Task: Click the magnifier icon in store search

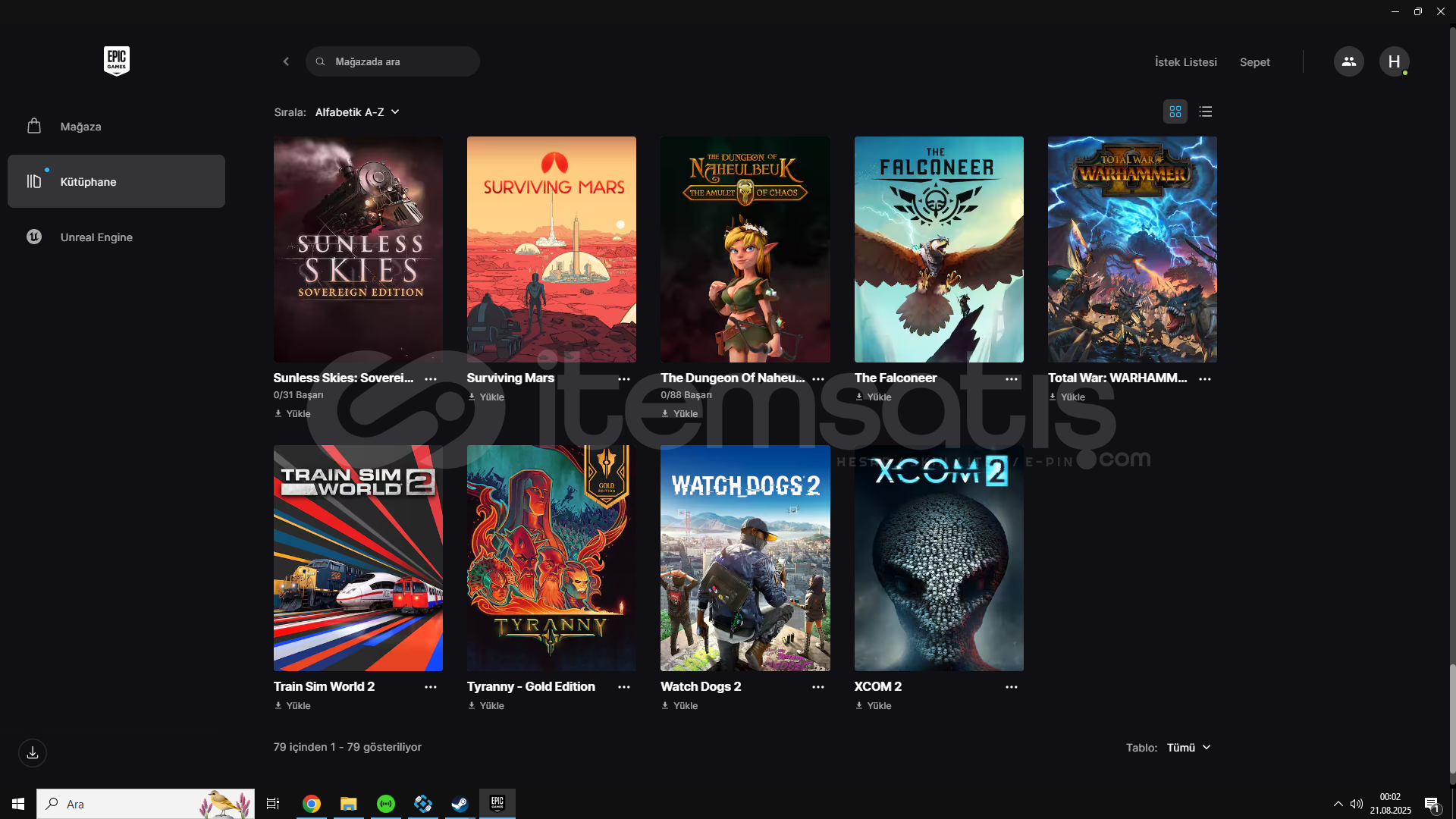Action: pos(321,61)
